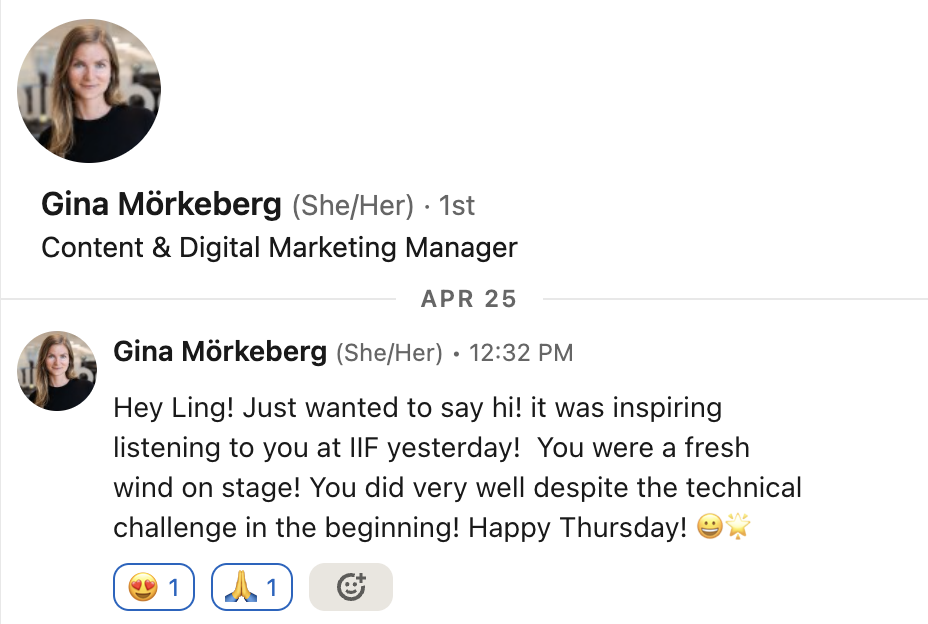This screenshot has width=928, height=624.
Task: Click the grinning face emoji in message
Action: pos(710,526)
